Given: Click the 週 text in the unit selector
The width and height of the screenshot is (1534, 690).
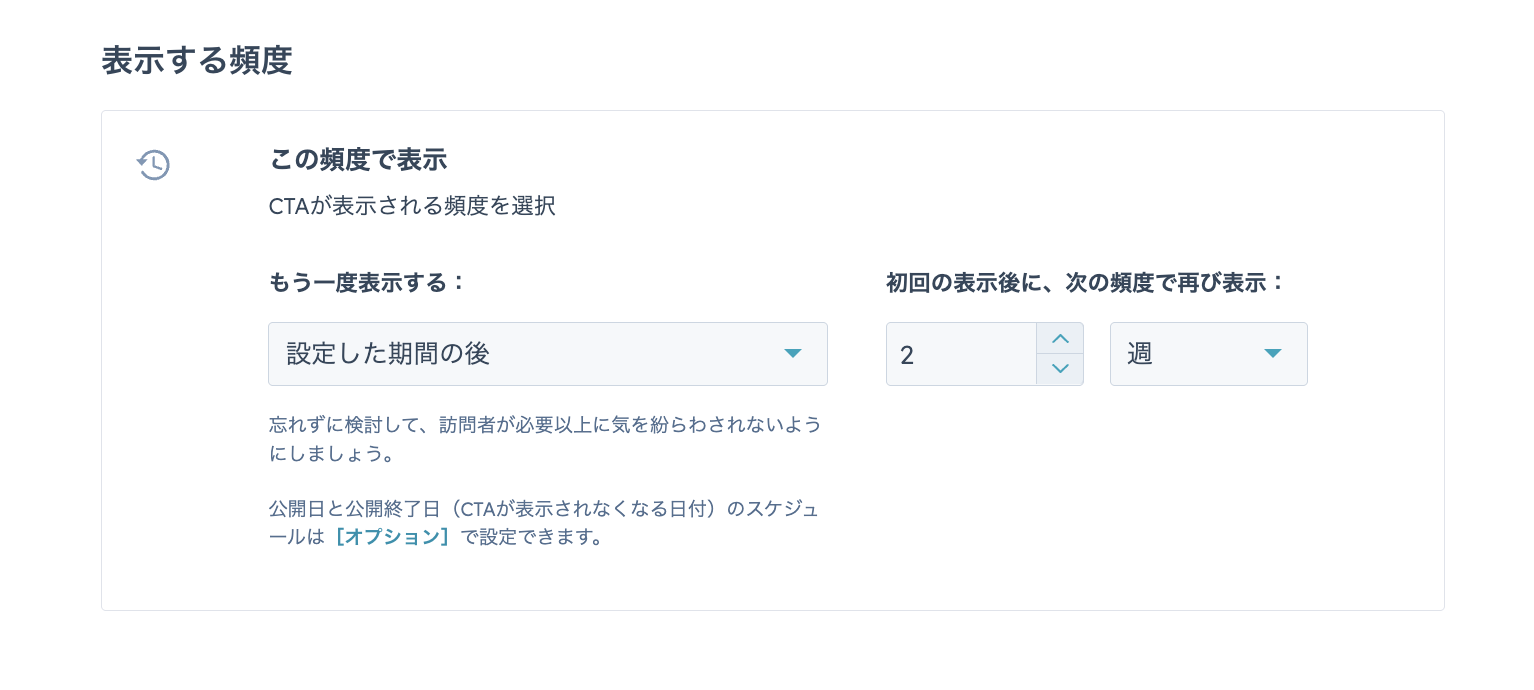Looking at the screenshot, I should click(1140, 354).
